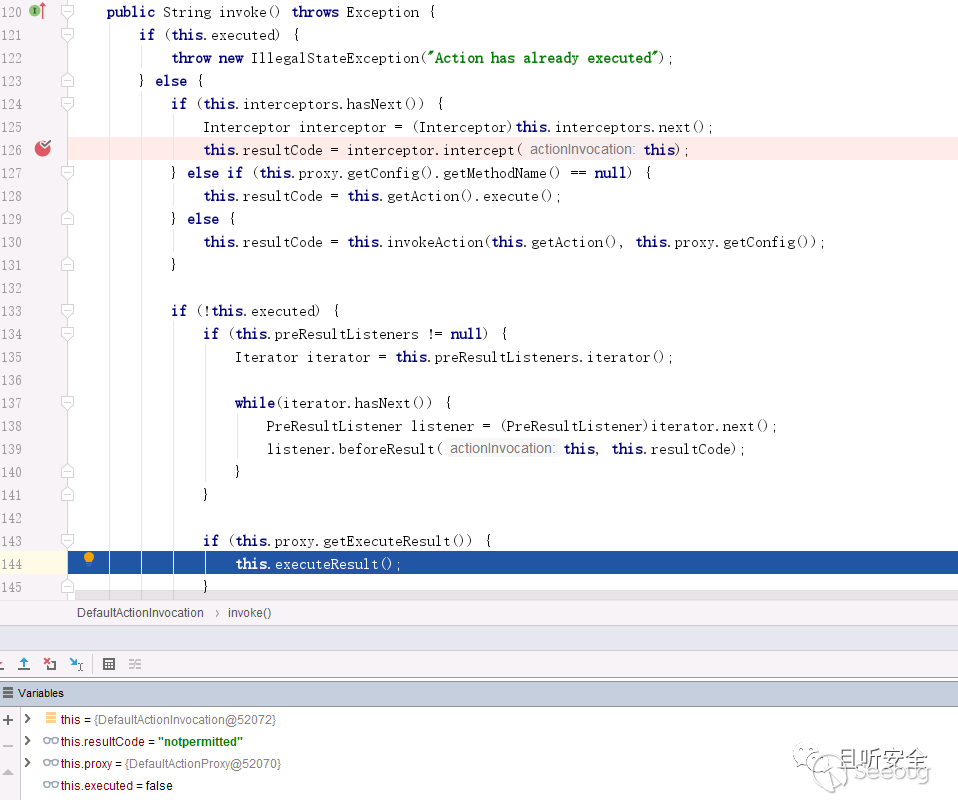
Task: Click the glasses watch icon for this.proxy
Action: pyautogui.click(x=51, y=763)
